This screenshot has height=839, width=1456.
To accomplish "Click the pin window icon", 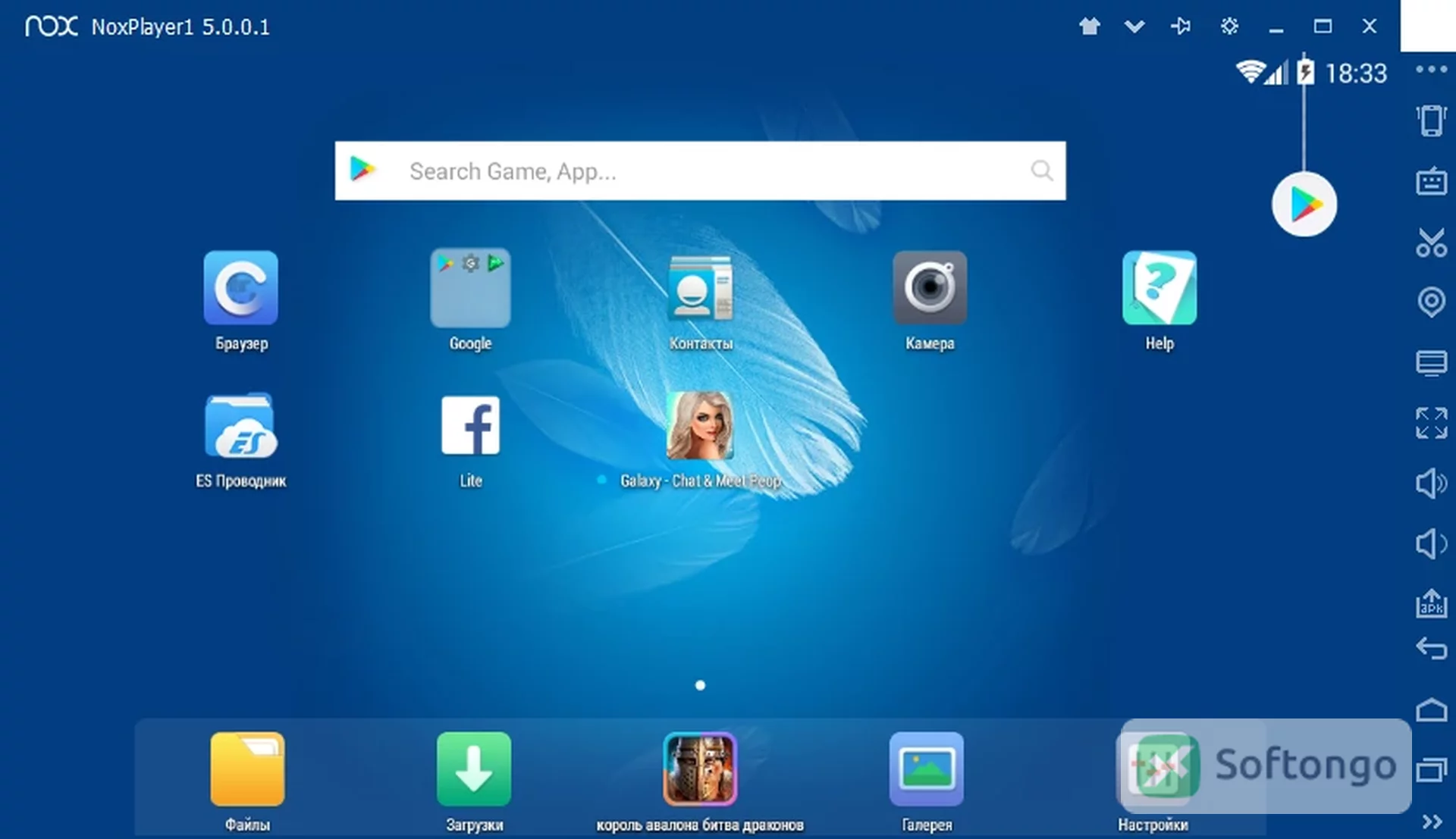I will 1181,27.
